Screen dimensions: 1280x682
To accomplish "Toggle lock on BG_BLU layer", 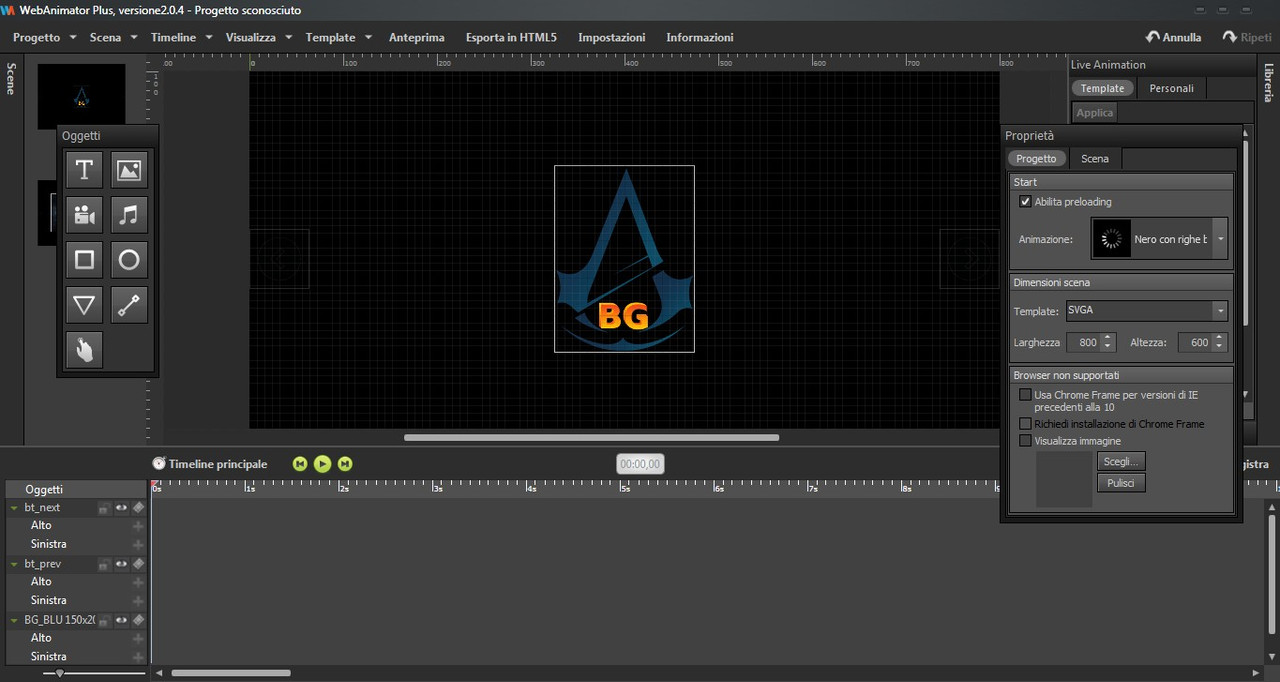I will 103,620.
